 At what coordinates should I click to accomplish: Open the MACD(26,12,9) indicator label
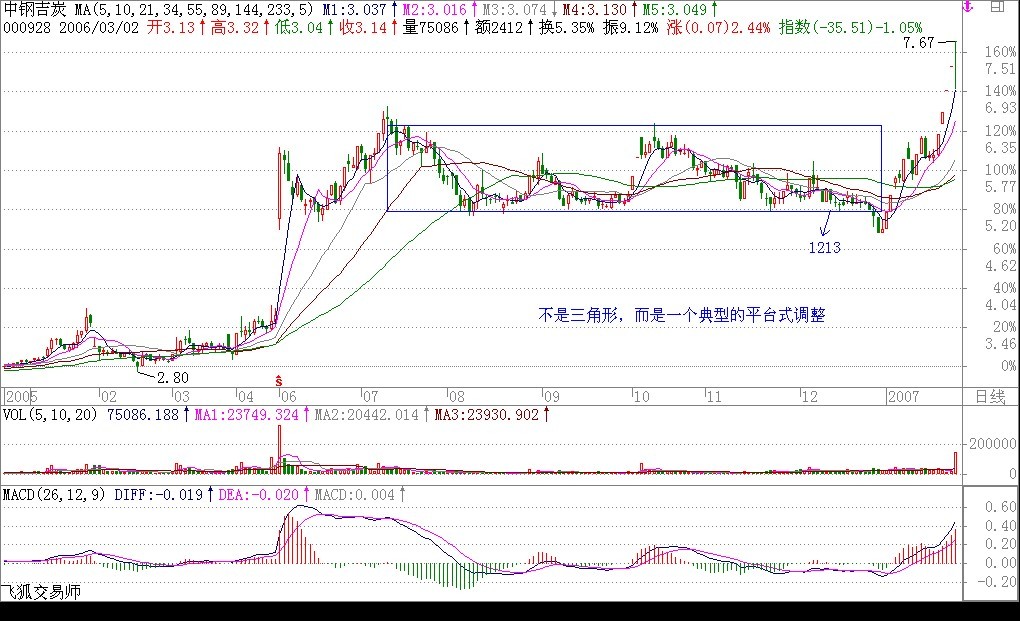(55, 494)
